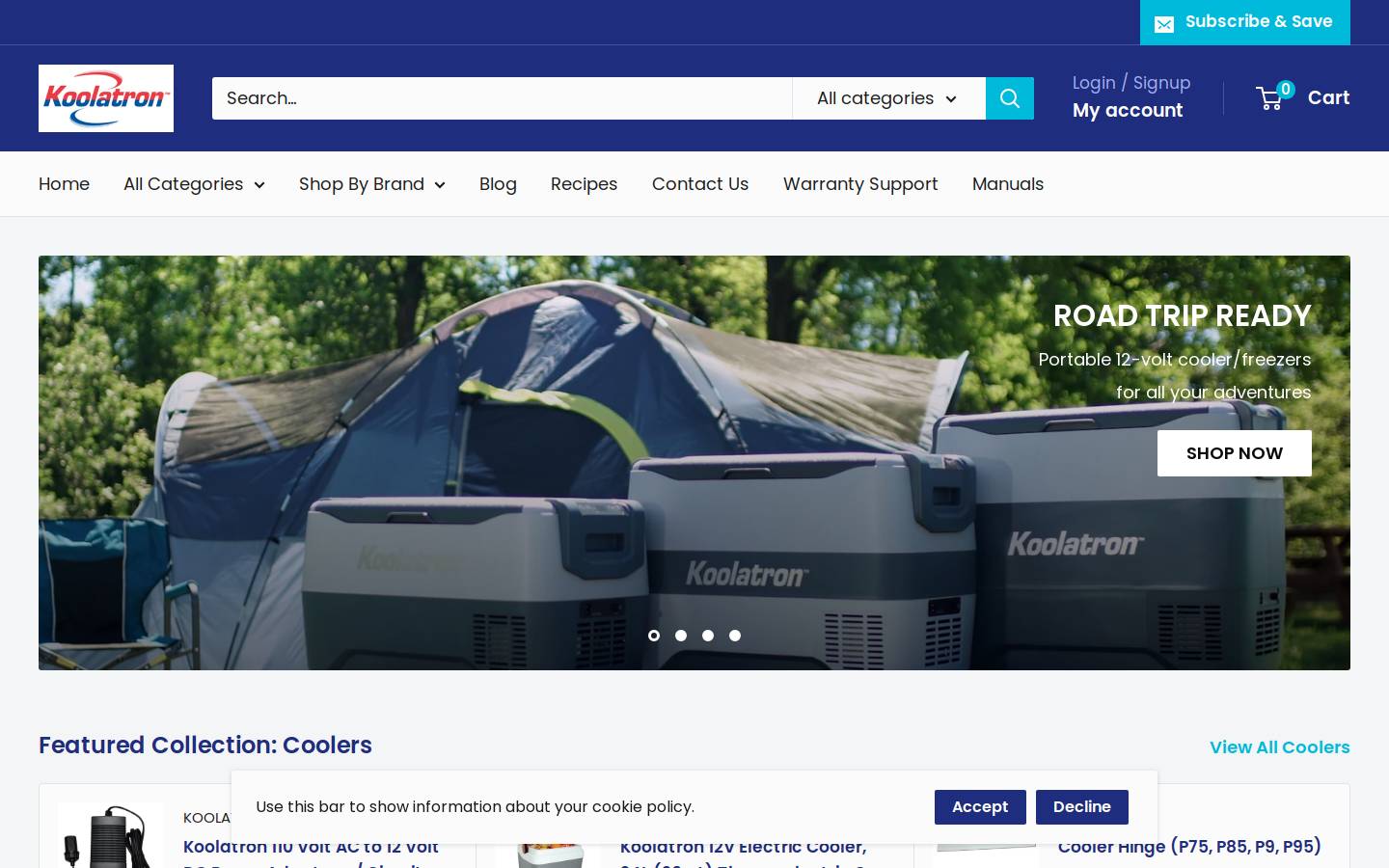
Task: Accept the cookie policy
Action: (x=980, y=807)
